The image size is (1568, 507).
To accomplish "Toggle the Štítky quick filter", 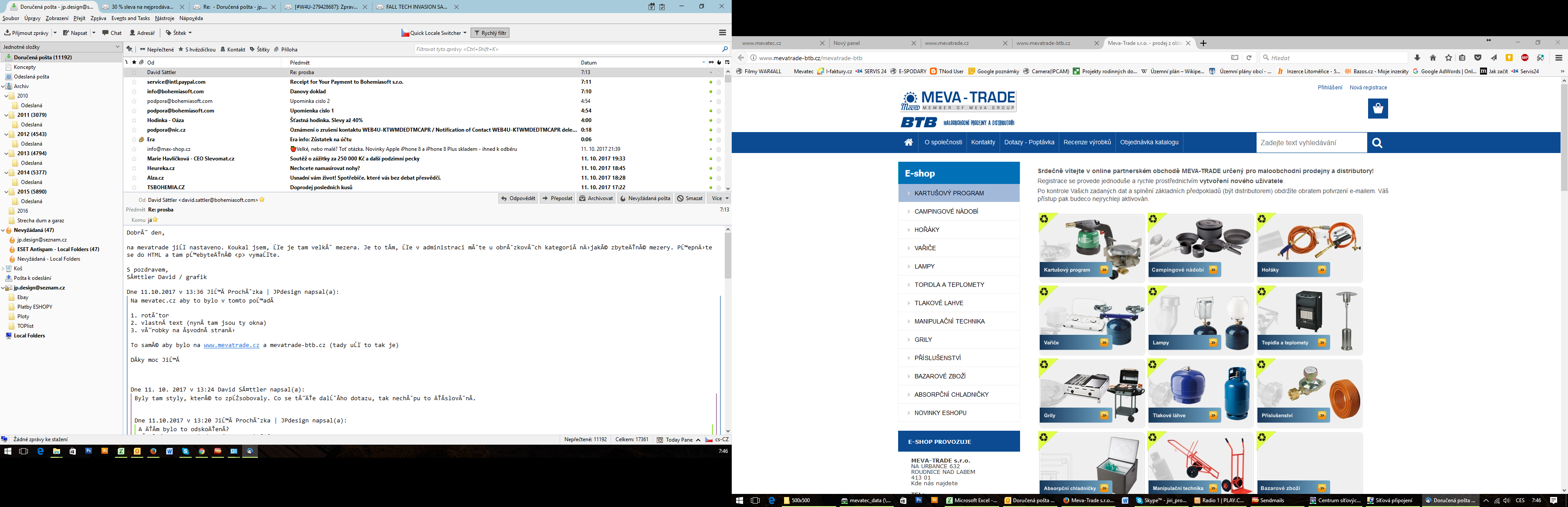I will click(260, 49).
